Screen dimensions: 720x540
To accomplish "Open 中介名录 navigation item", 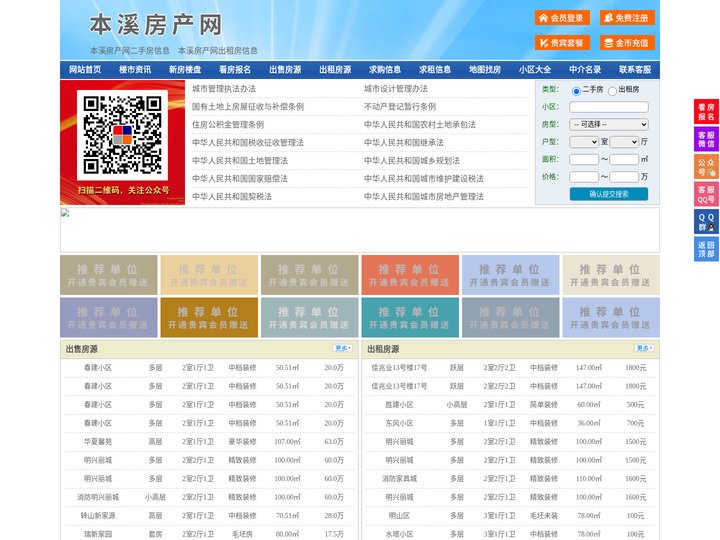I will [585, 70].
